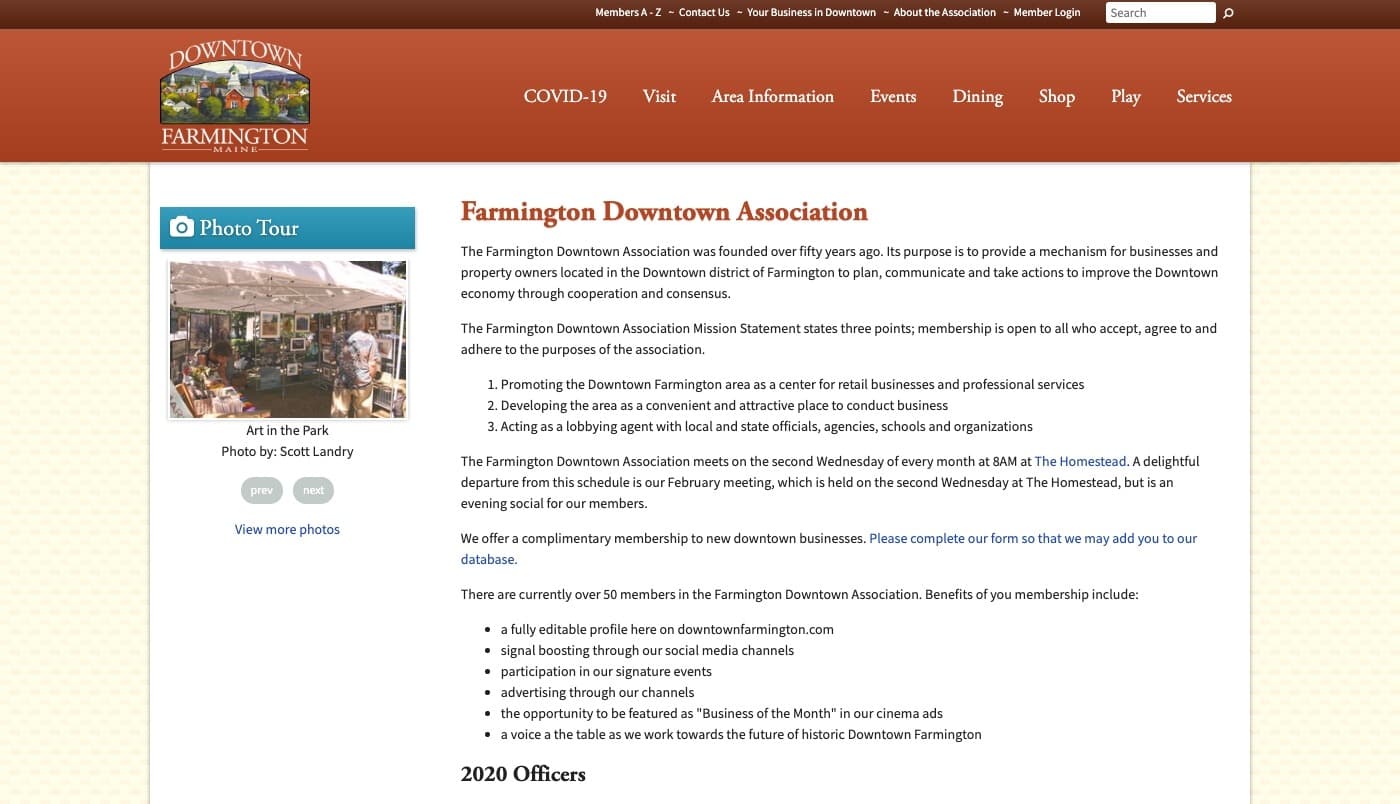1400x804 pixels.
Task: Select Dining from the main navigation
Action: tap(977, 96)
